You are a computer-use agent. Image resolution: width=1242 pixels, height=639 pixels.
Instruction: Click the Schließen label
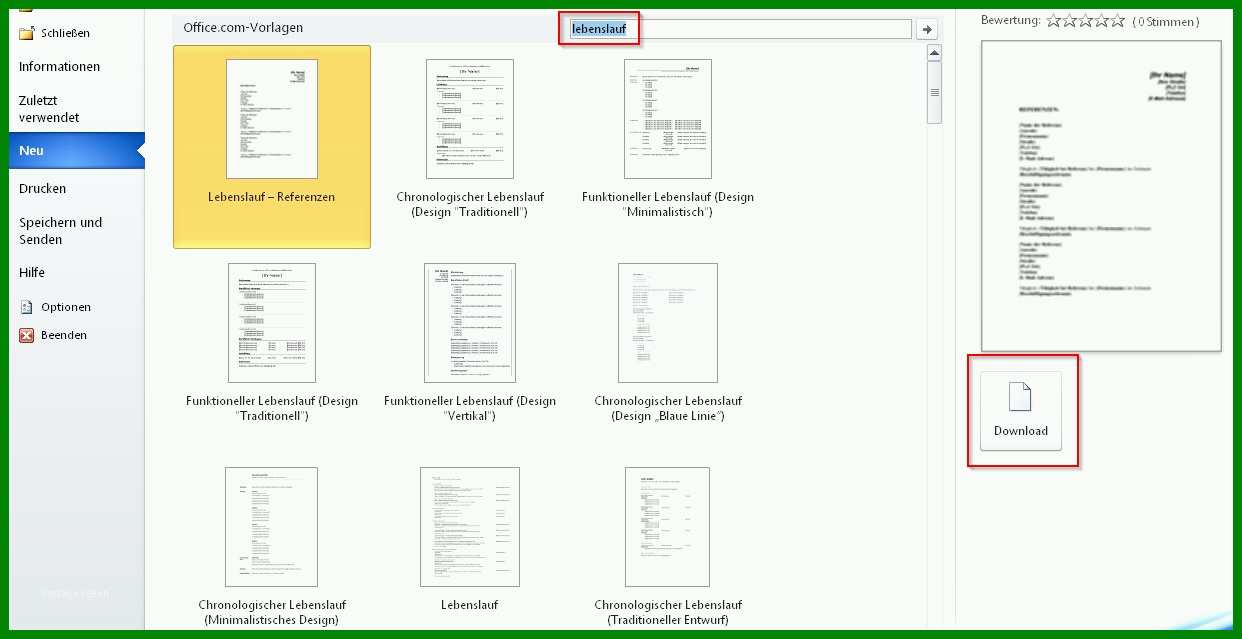click(65, 33)
